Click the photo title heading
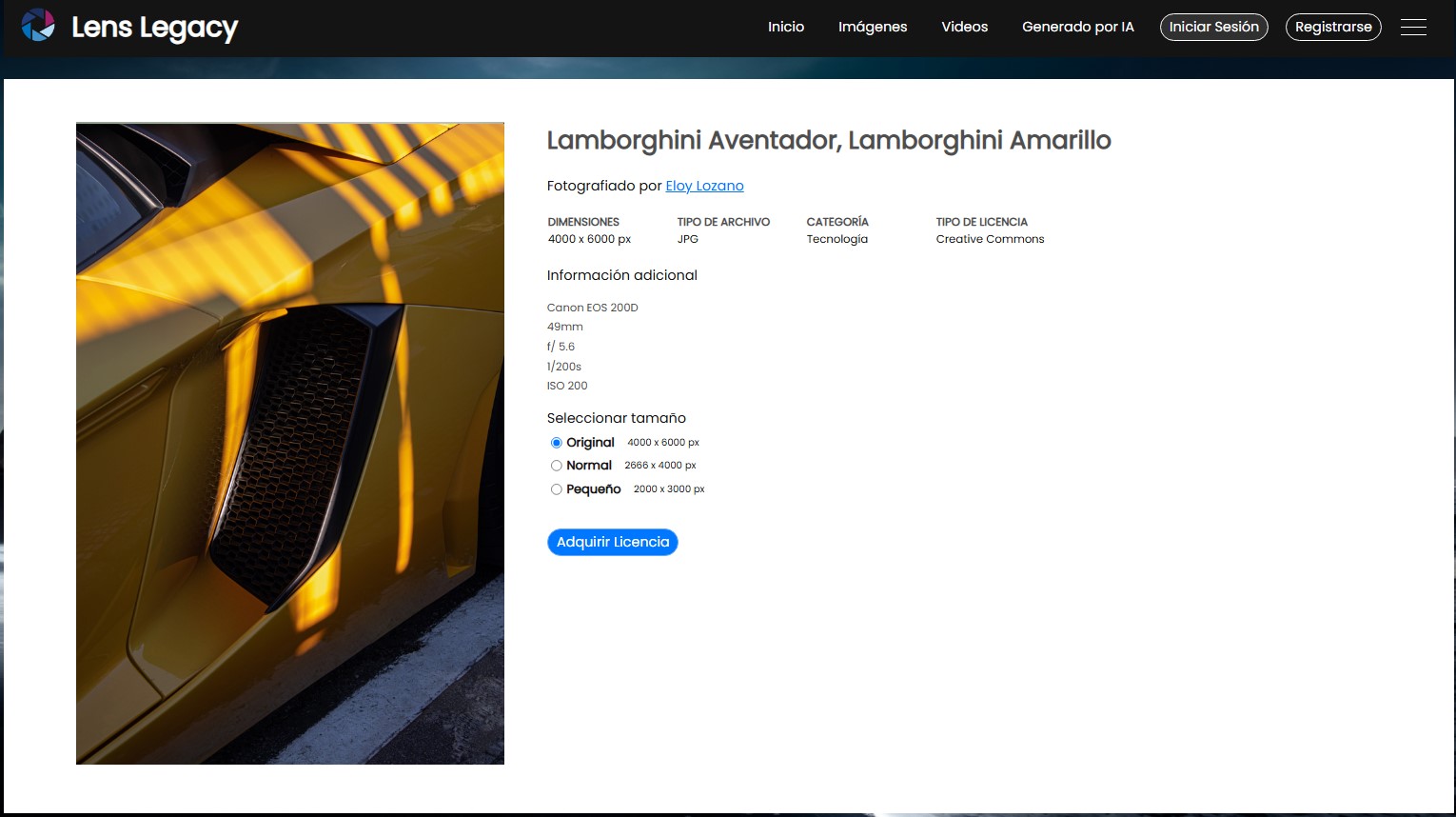 tap(828, 140)
